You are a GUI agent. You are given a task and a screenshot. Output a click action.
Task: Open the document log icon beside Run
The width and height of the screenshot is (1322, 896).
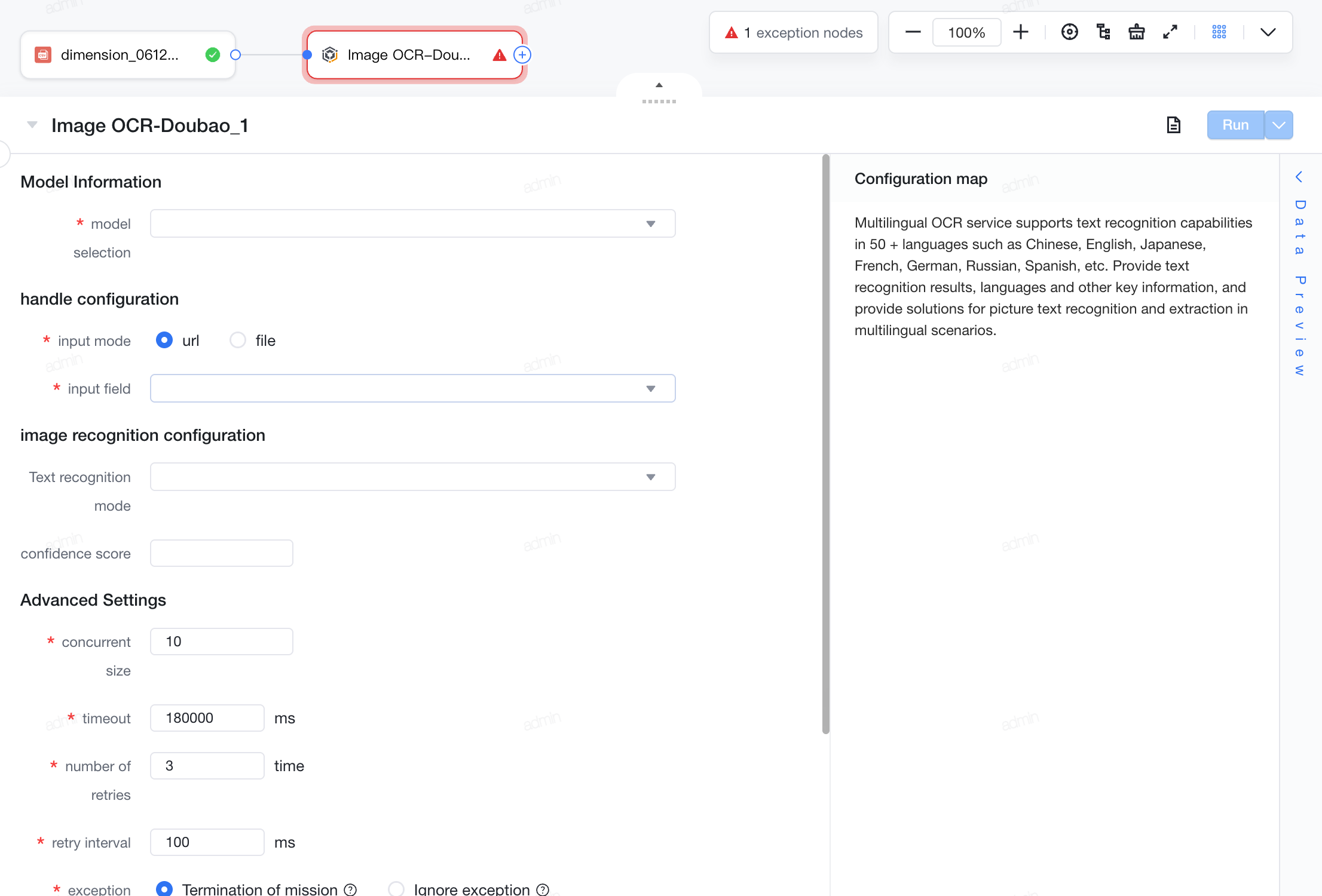pos(1174,125)
